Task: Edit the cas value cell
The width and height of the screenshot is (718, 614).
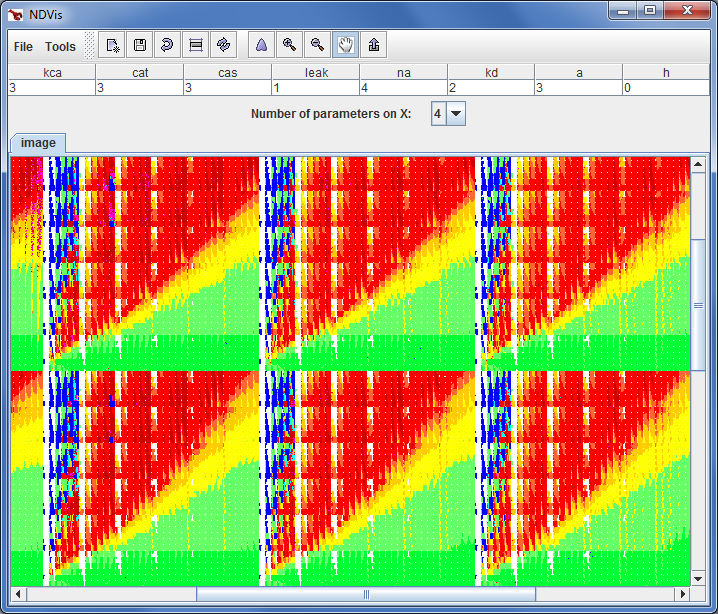Action: coord(228,87)
